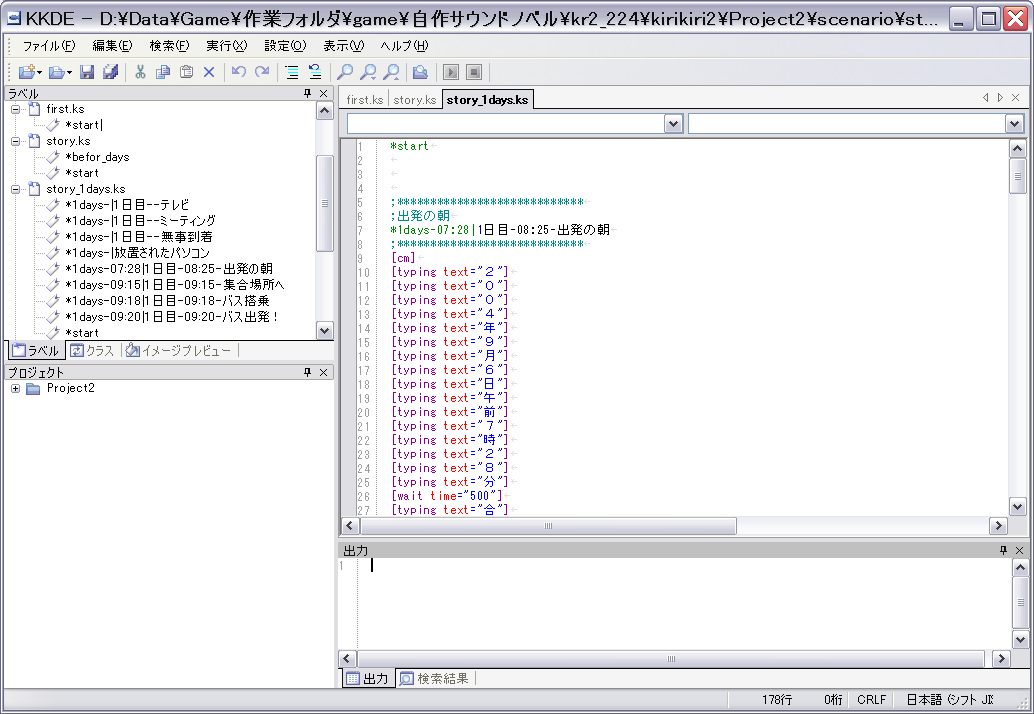Toggle the pin on 出力 panel

tap(1003, 551)
